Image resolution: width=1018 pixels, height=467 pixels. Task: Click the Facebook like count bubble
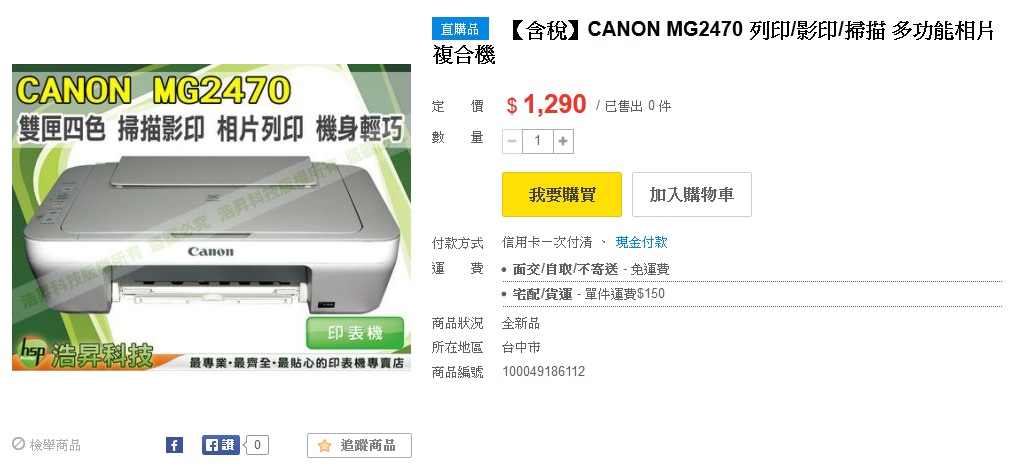(257, 445)
